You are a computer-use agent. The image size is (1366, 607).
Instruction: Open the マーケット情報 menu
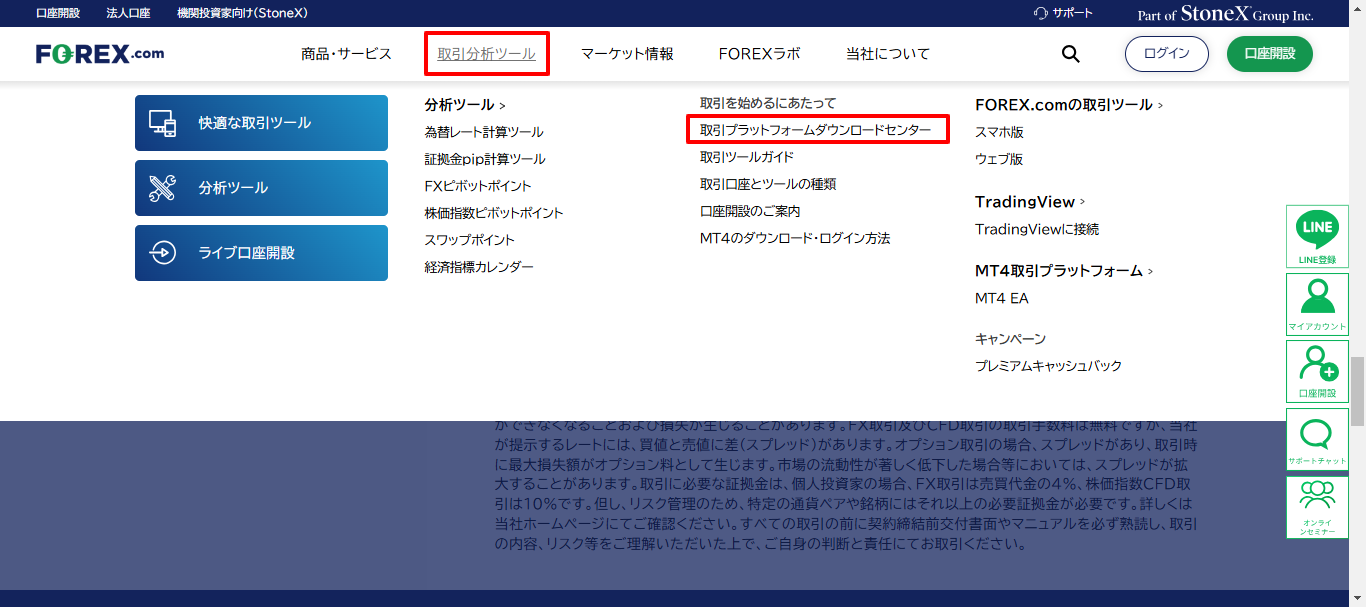pos(627,54)
